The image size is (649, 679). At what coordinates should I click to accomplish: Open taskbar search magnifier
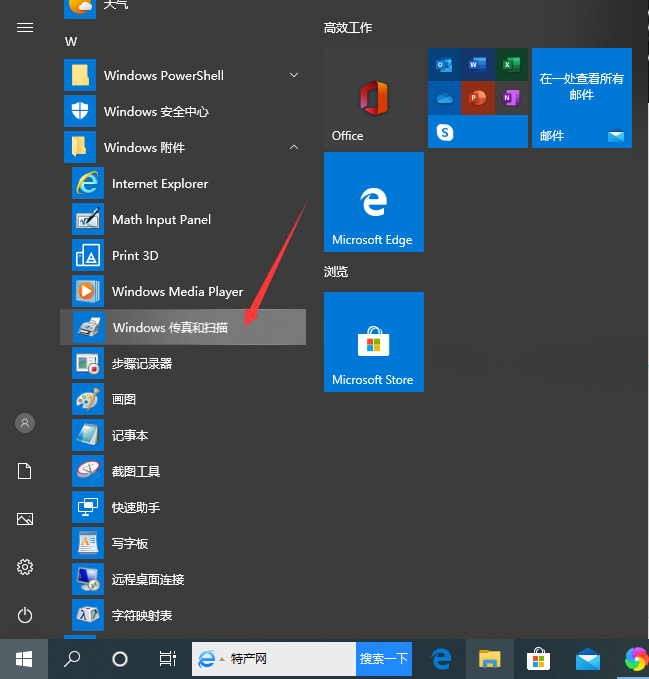(72, 659)
